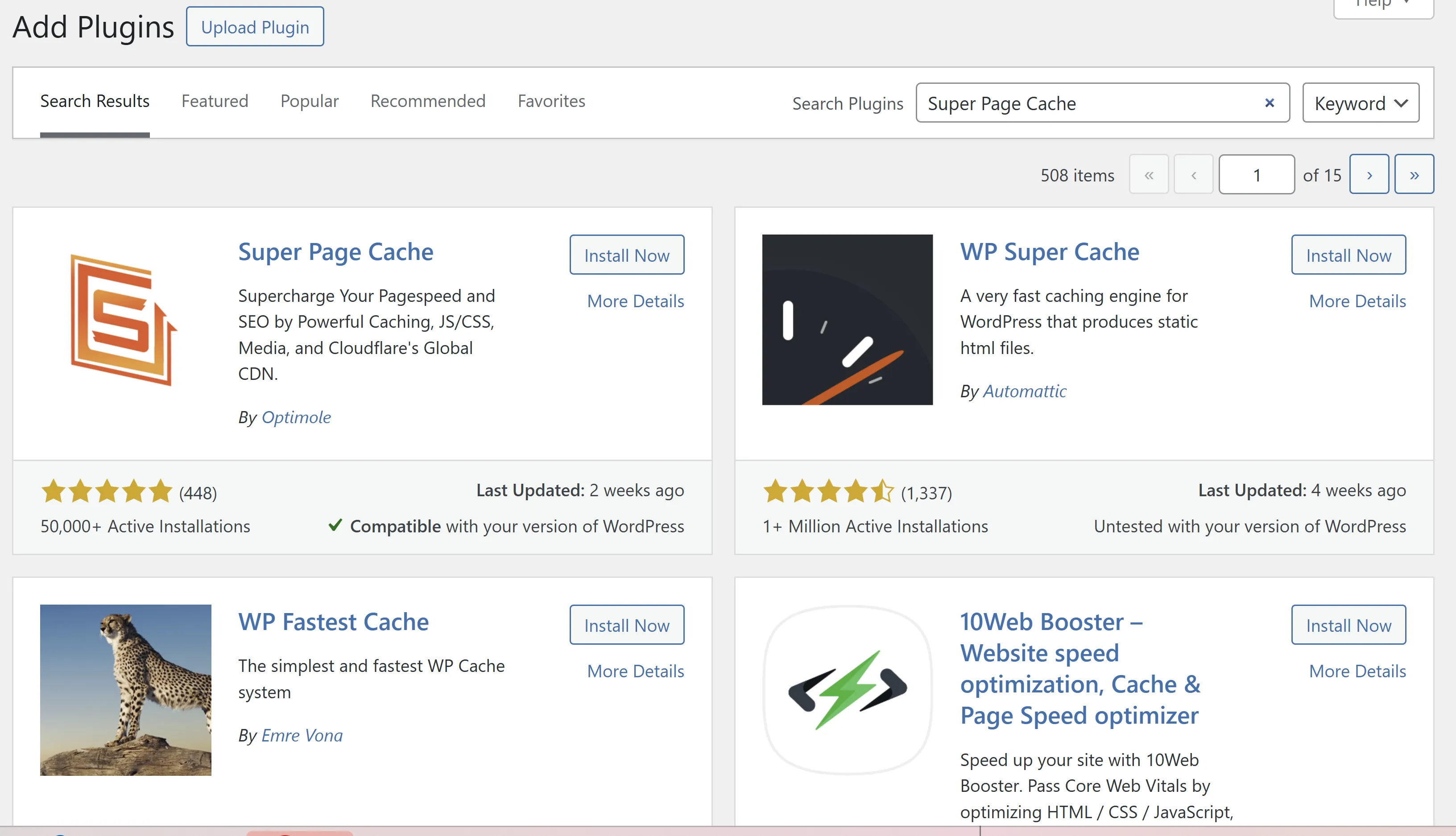This screenshot has width=1456, height=836.
Task: Jump to the last results page
Action: pyautogui.click(x=1414, y=174)
